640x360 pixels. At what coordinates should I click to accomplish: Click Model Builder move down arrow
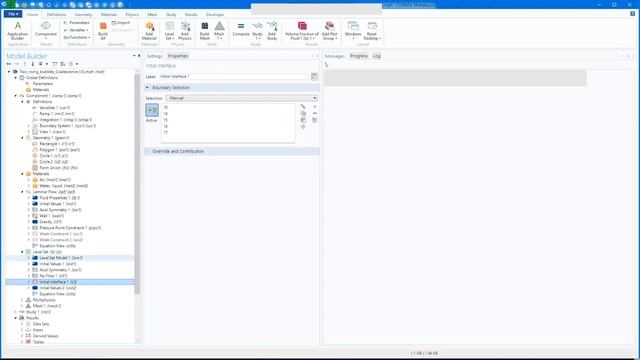tap(33, 64)
